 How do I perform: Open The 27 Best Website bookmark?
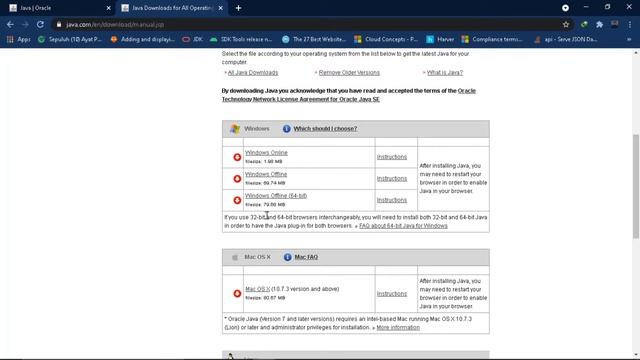point(314,39)
